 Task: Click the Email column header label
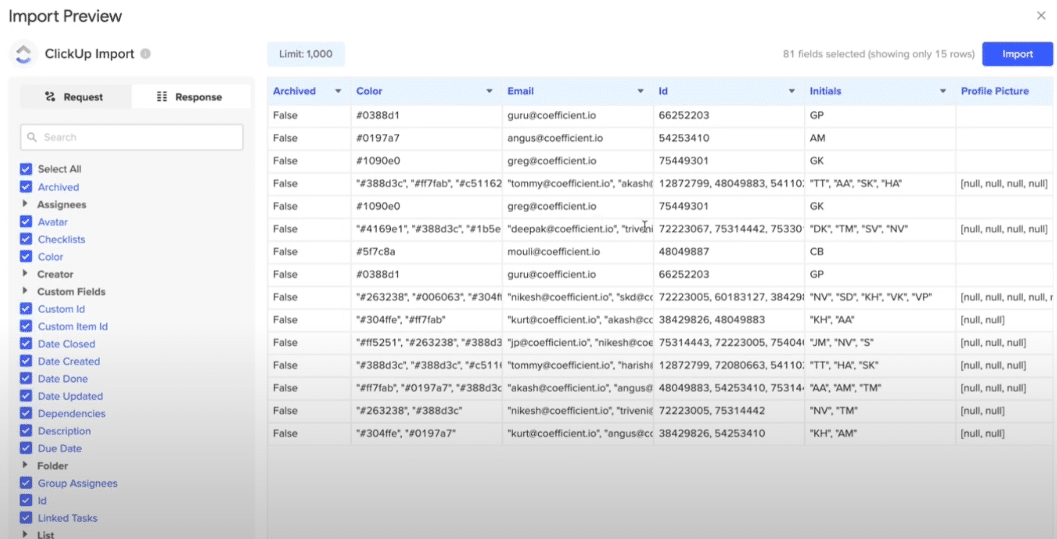(520, 91)
